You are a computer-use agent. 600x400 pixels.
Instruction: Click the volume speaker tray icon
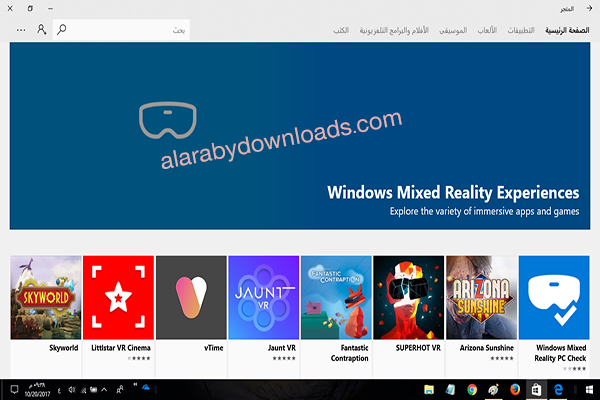(x=72, y=390)
